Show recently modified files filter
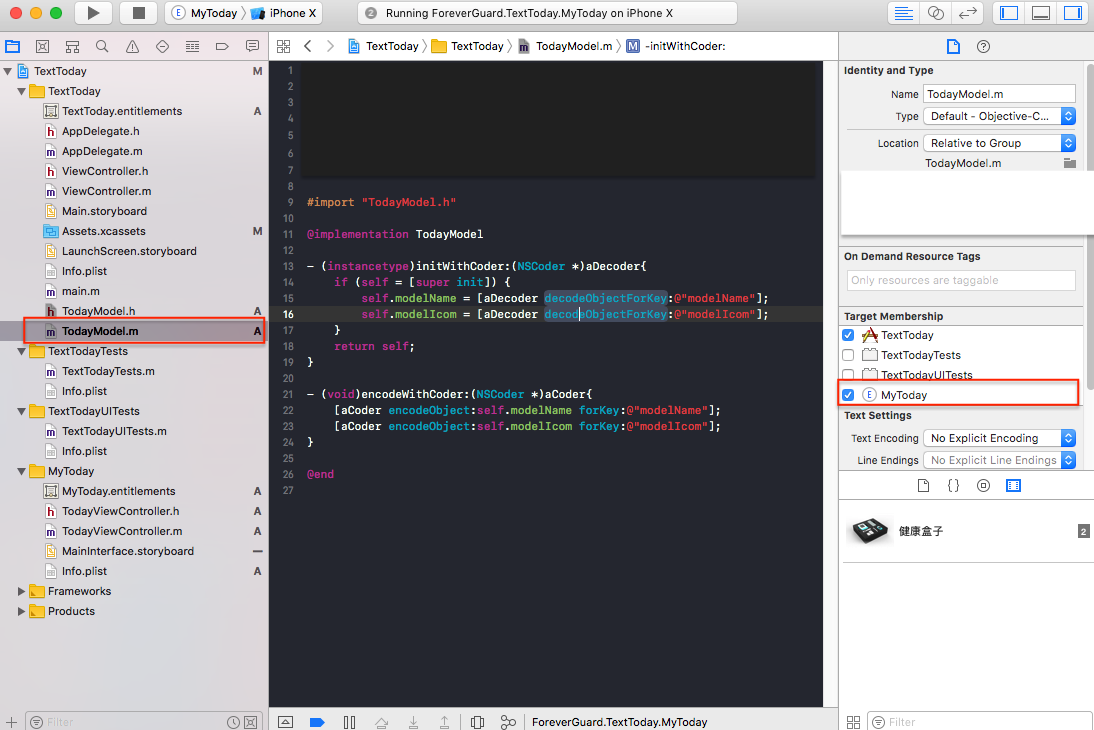 point(233,722)
